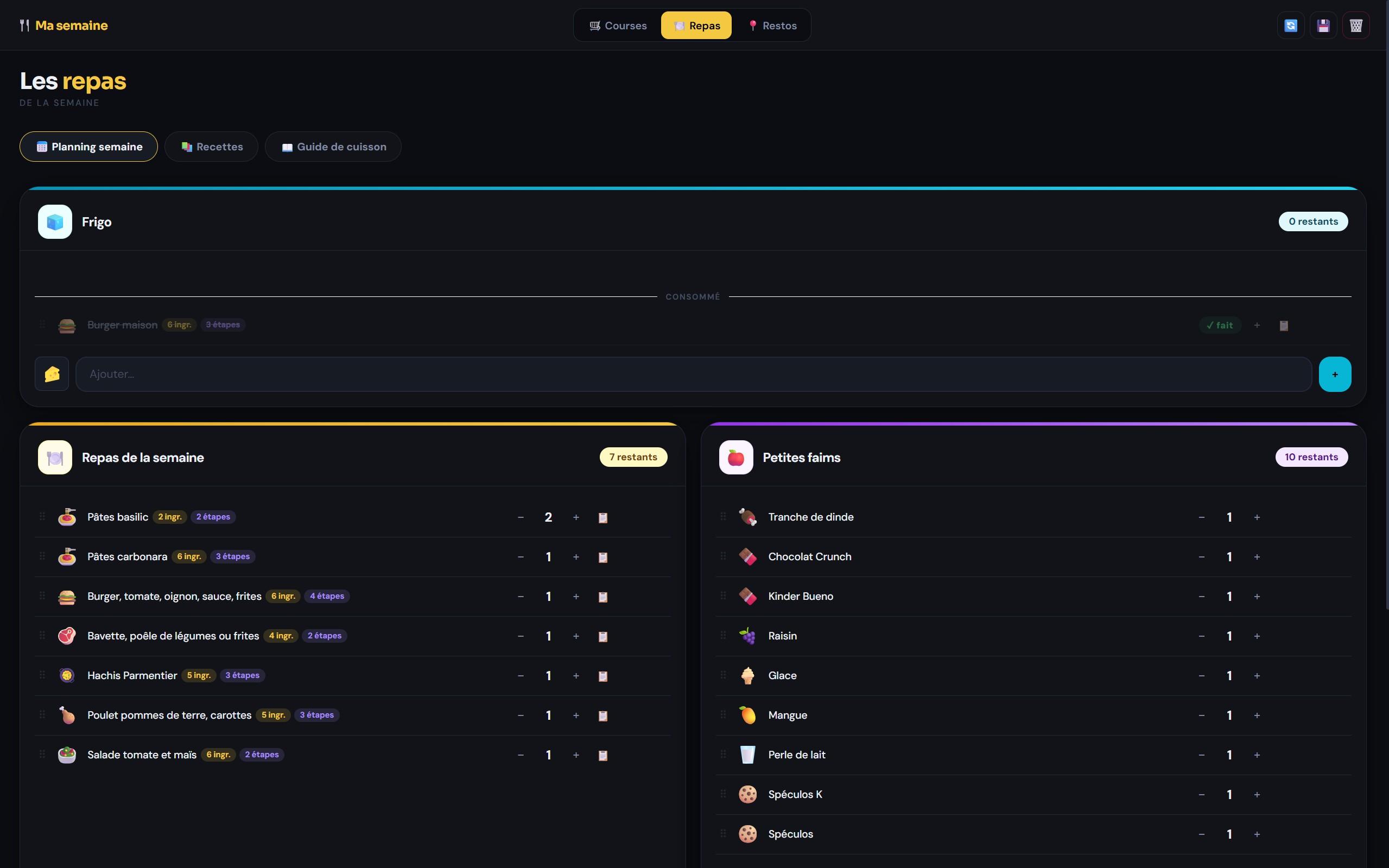Open recipe clipboard for Bavette, poêle de légumes
The width and height of the screenshot is (1389, 868).
tap(603, 637)
